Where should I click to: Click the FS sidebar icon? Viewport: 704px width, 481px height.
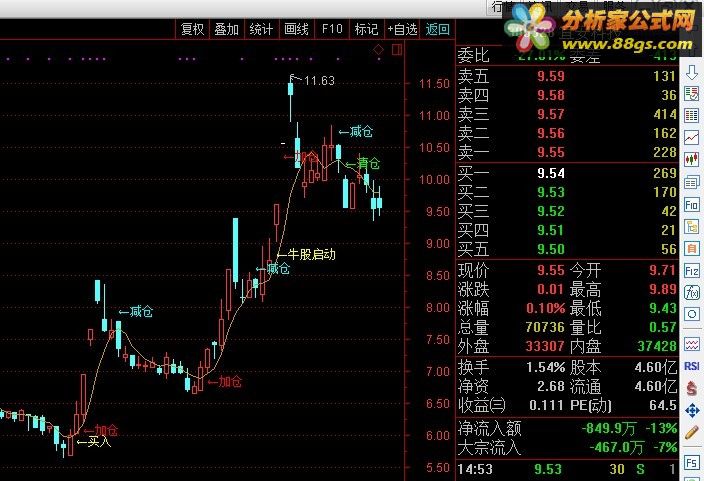click(691, 463)
